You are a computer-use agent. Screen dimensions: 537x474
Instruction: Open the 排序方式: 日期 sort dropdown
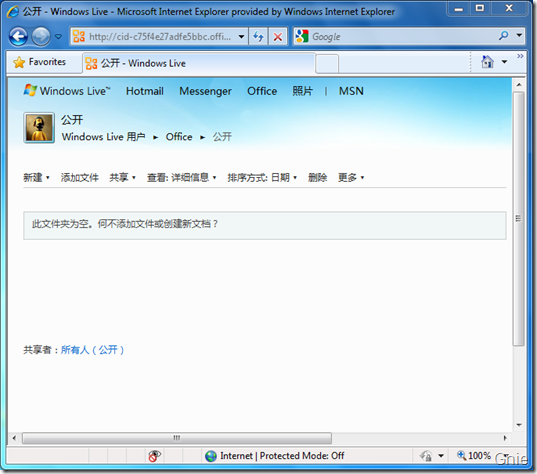[x=262, y=177]
